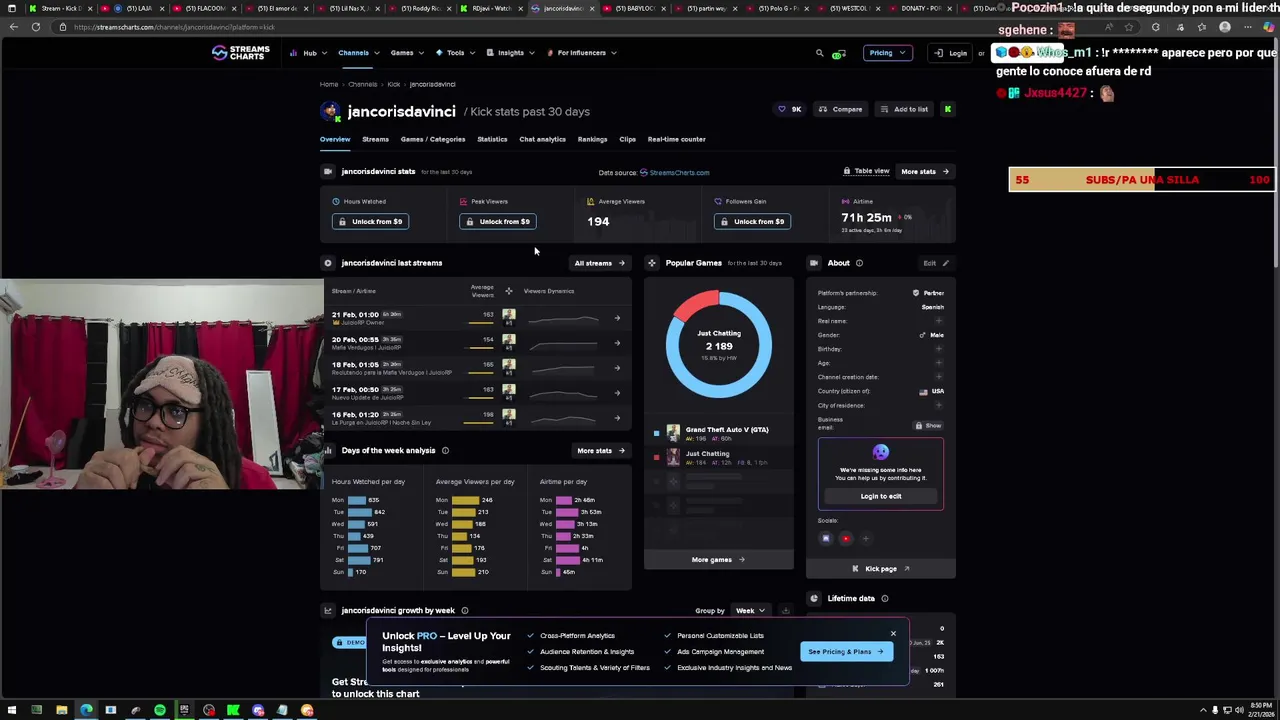This screenshot has height=720, width=1280.
Task: Click the channel avatar next to jancorisdavinci
Action: click(330, 111)
